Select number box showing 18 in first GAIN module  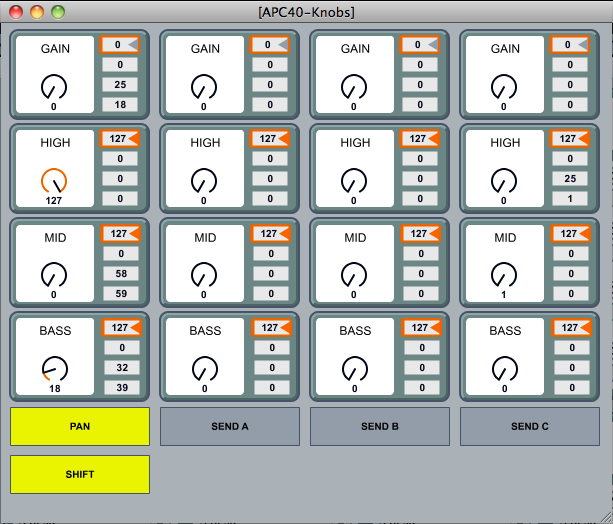pos(120,104)
